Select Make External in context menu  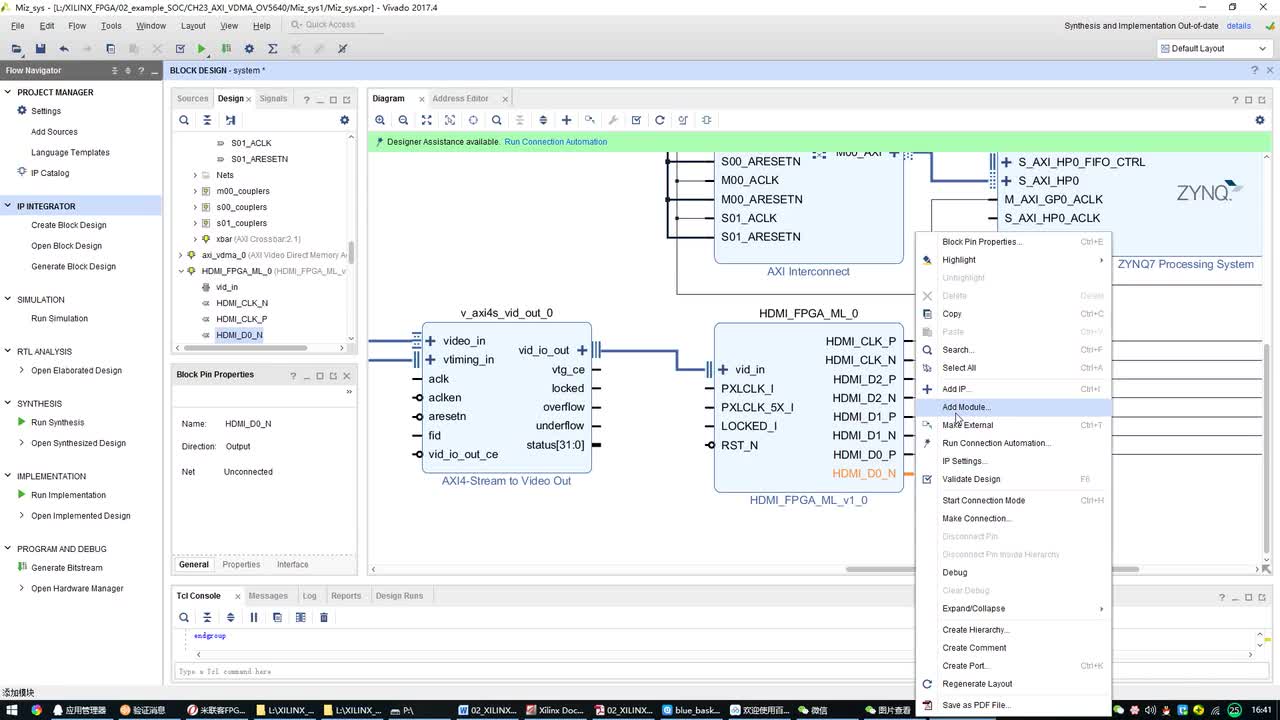tap(1012, 425)
